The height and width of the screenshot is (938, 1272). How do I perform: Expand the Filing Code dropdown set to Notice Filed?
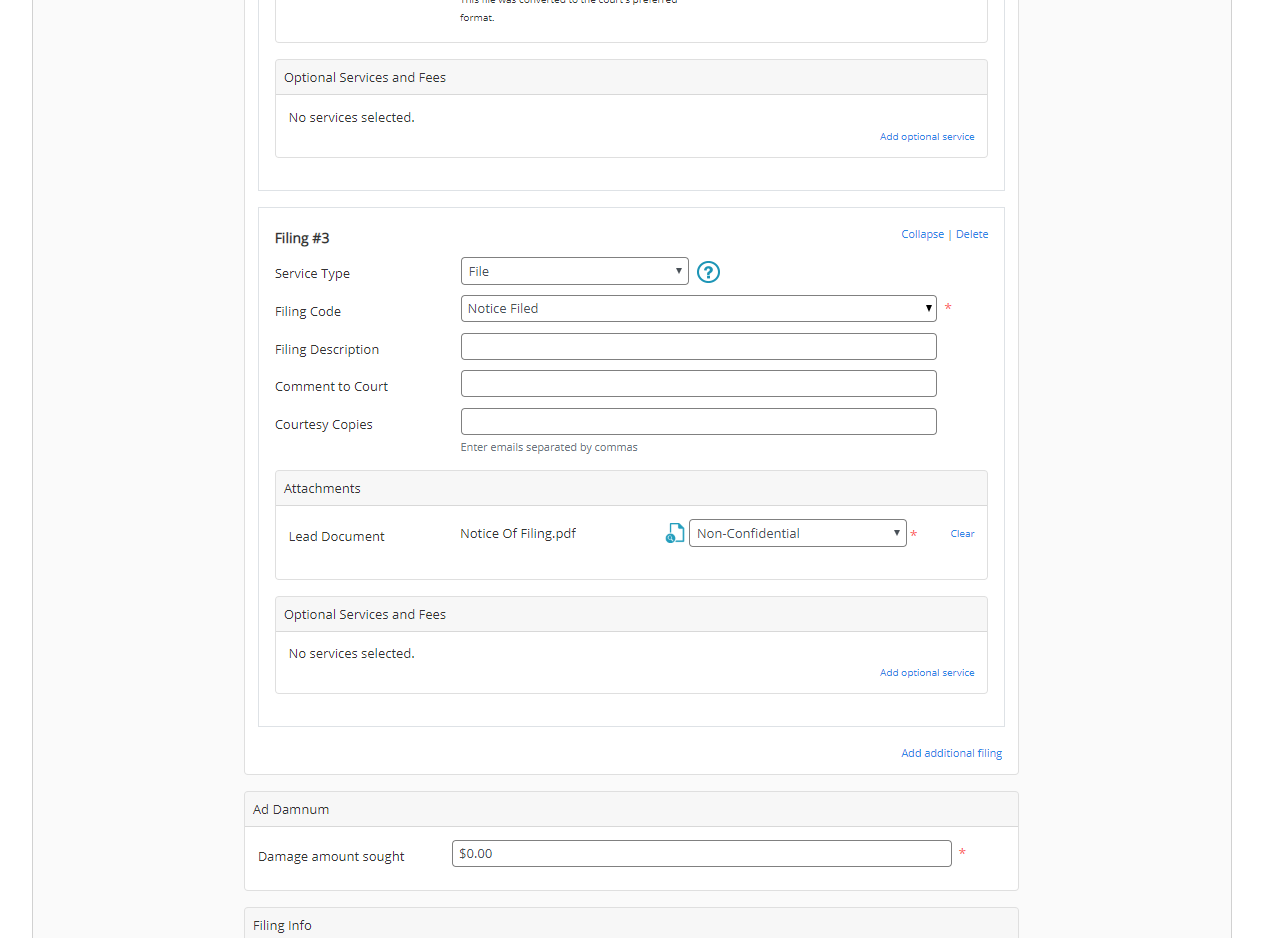[698, 309]
